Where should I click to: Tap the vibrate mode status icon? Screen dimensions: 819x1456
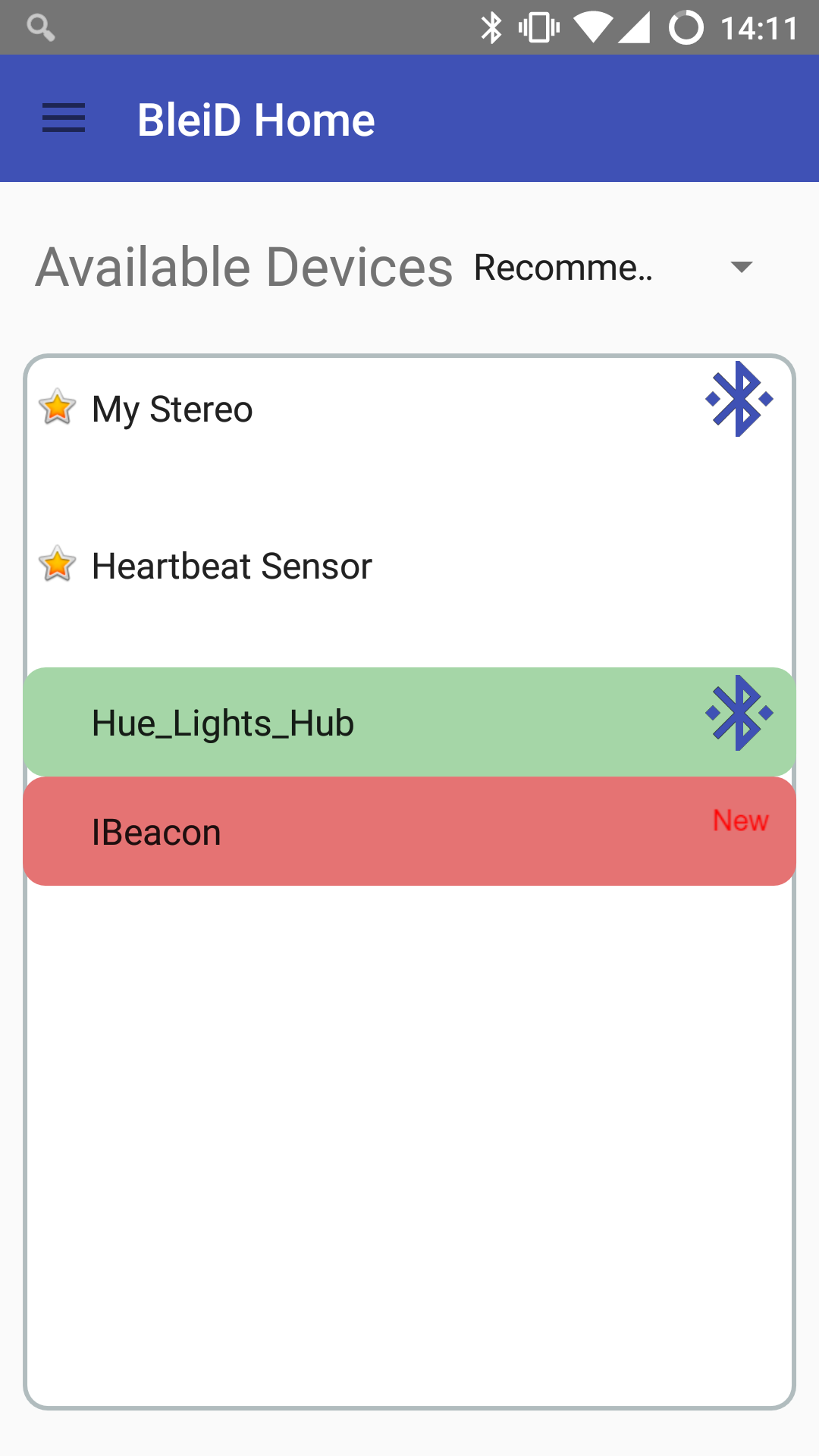click(x=539, y=28)
